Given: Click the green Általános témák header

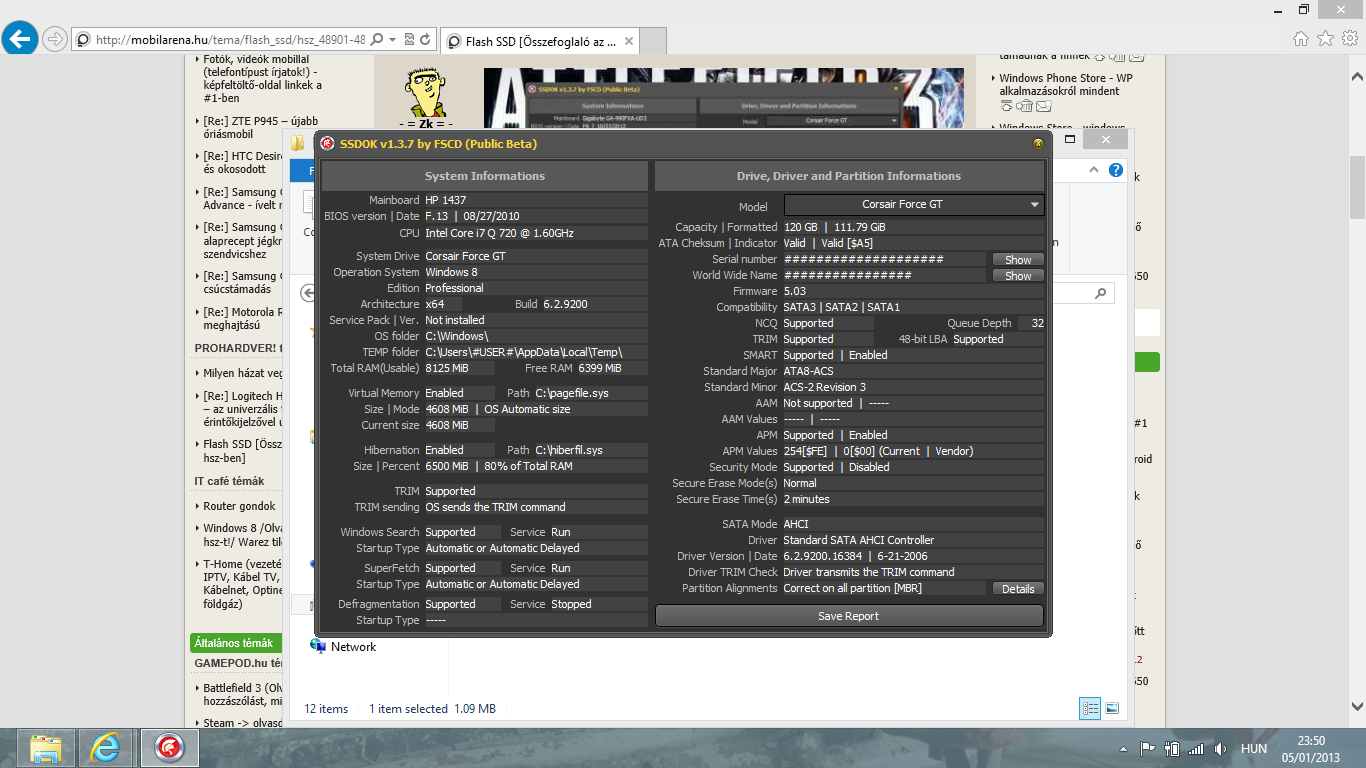Looking at the screenshot, I should pyautogui.click(x=236, y=643).
